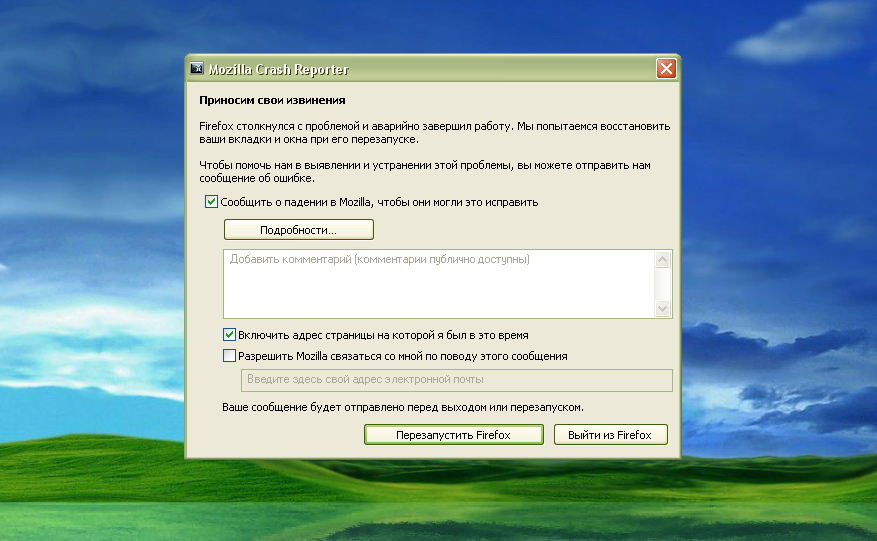Open the 'Подробности...' details button
The image size is (877, 541).
pyautogui.click(x=299, y=230)
